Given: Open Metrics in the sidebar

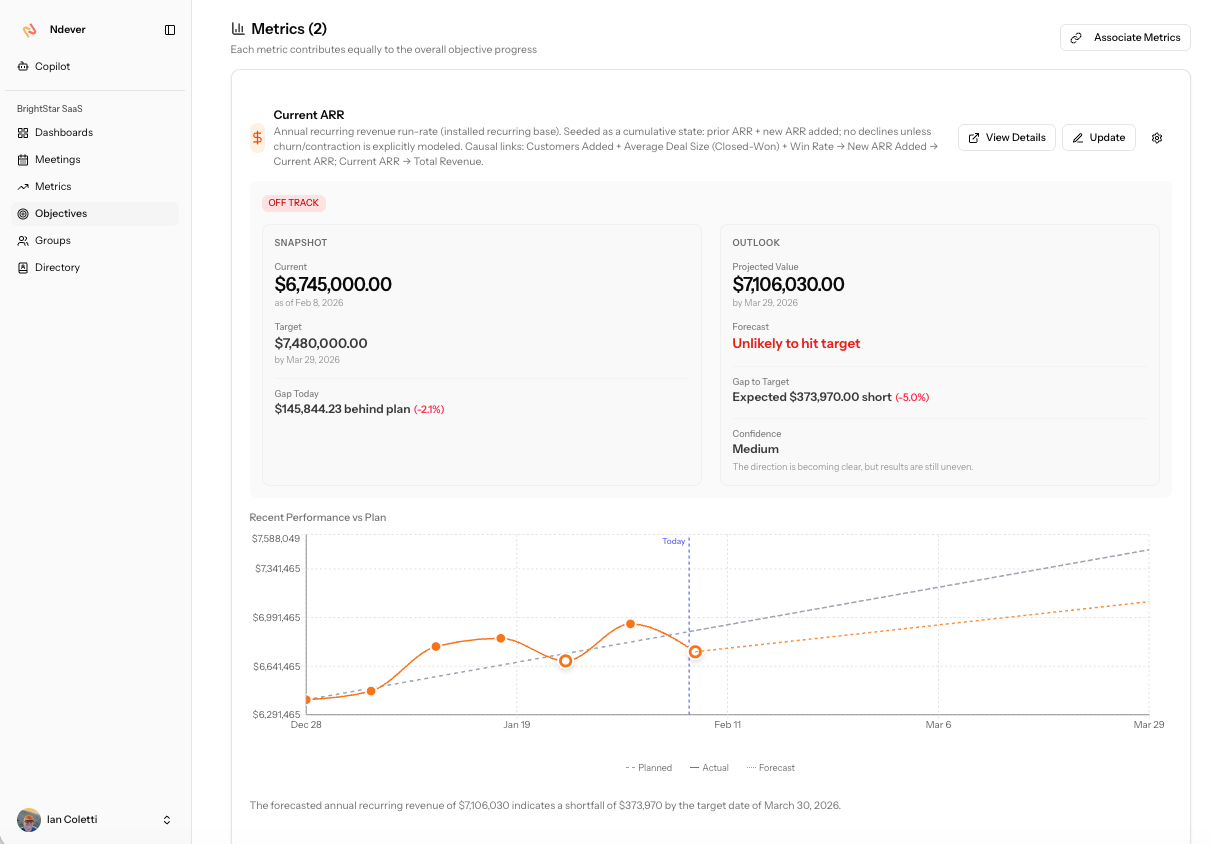Looking at the screenshot, I should pos(53,186).
